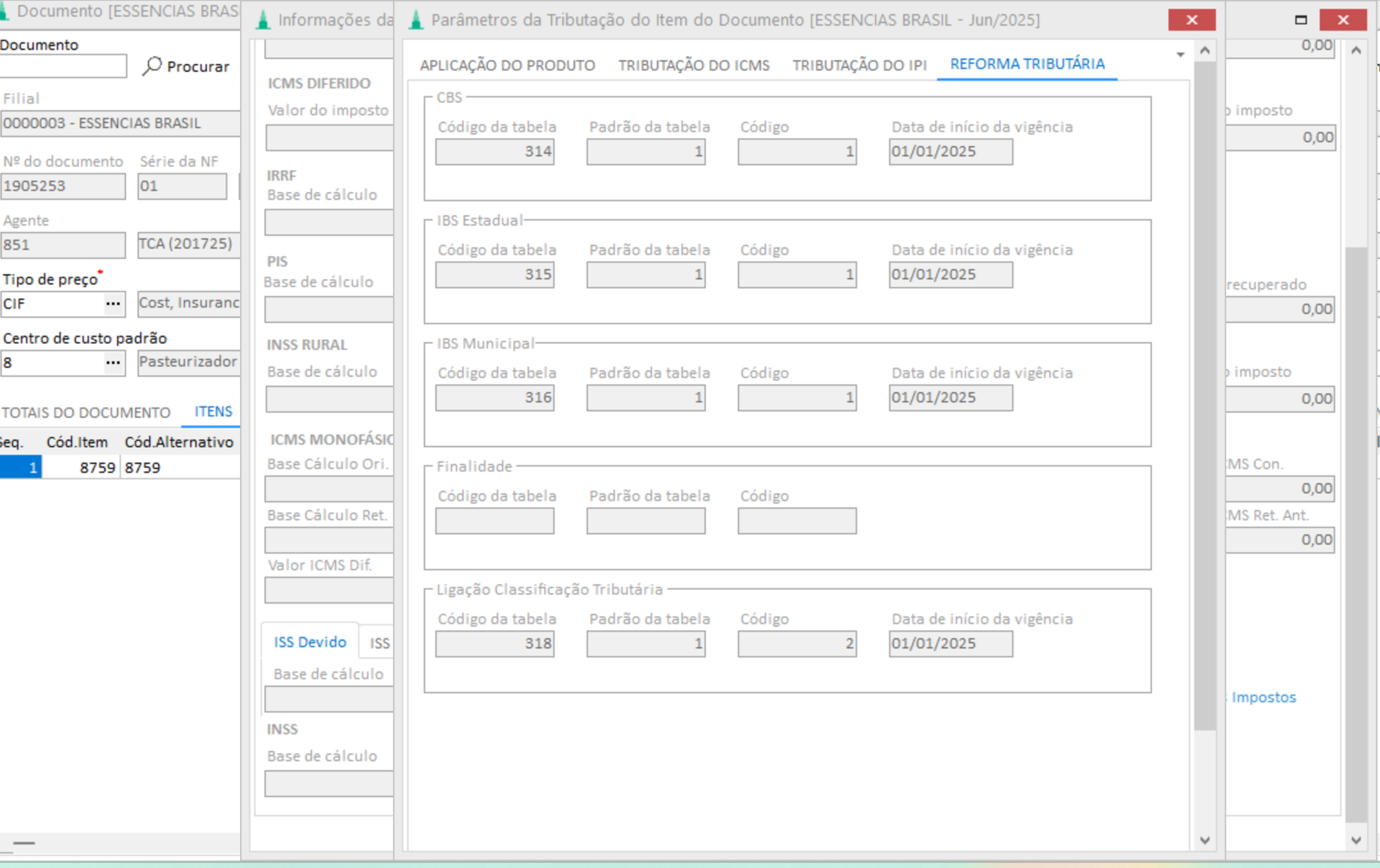Expand tab overflow dropdown arrow beside Reforma Tributária
Image resolution: width=1380 pixels, height=868 pixels.
[x=1180, y=55]
